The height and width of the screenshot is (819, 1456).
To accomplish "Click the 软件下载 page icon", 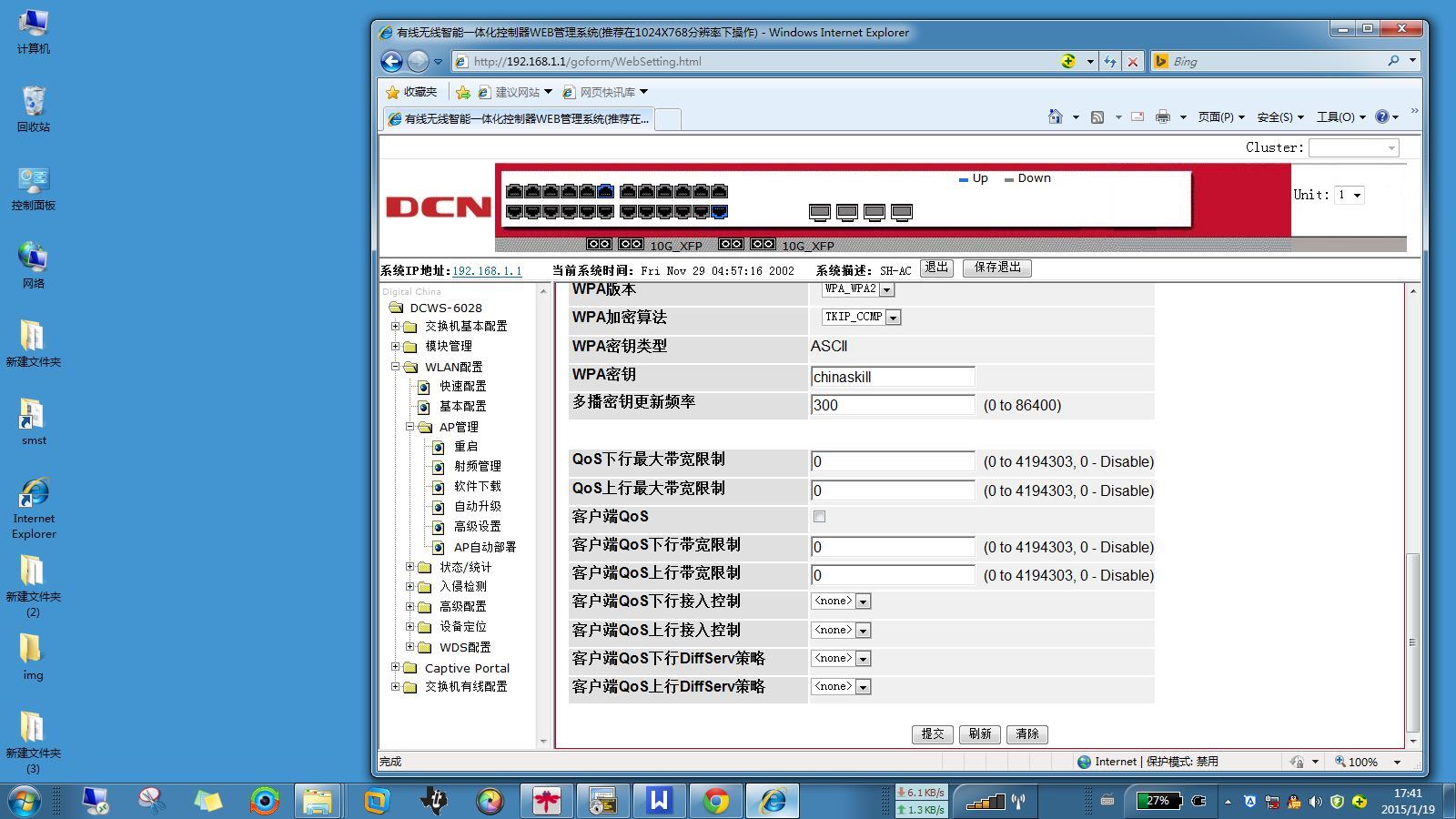I will (438, 487).
